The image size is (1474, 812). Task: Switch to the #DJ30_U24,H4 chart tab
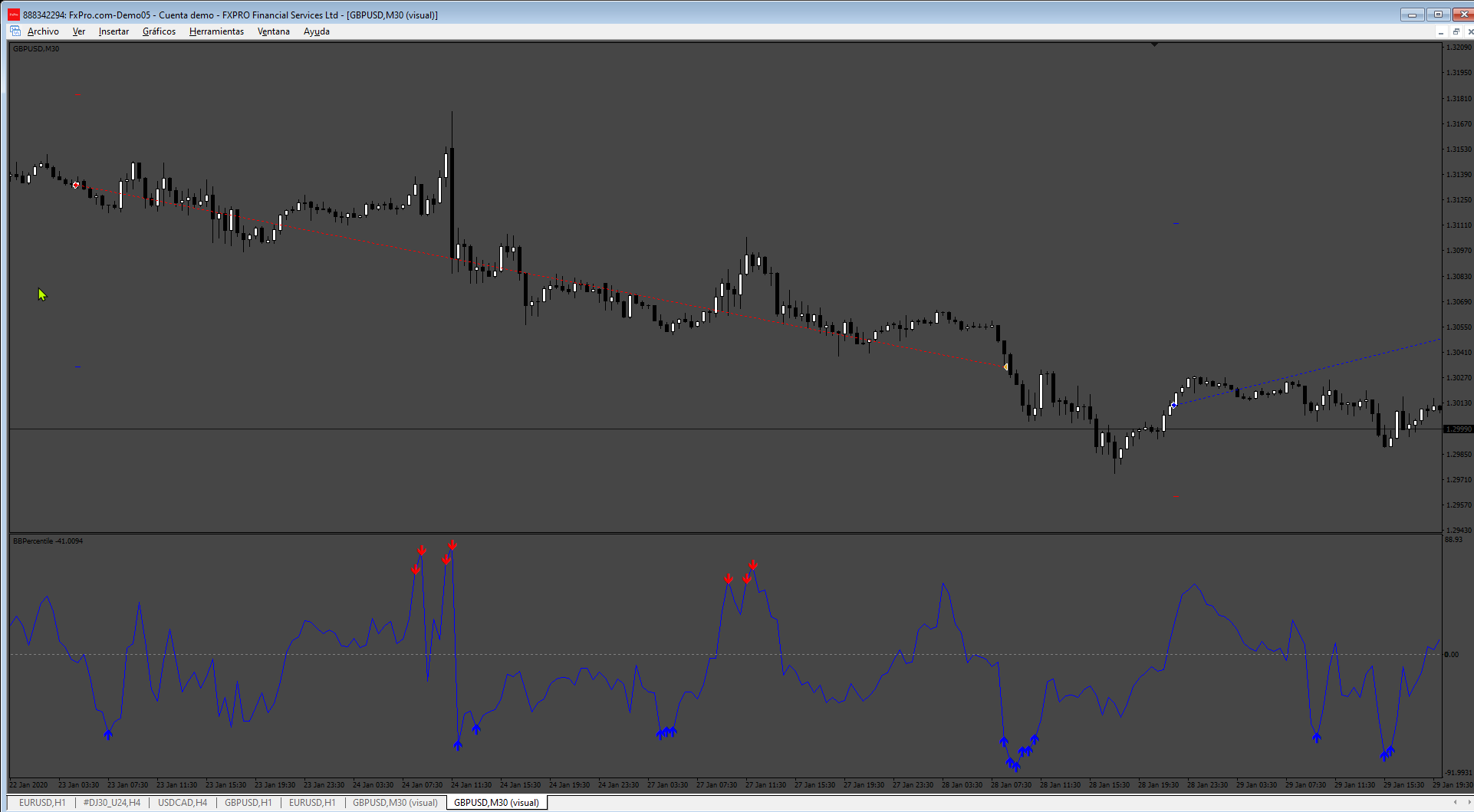click(x=112, y=803)
